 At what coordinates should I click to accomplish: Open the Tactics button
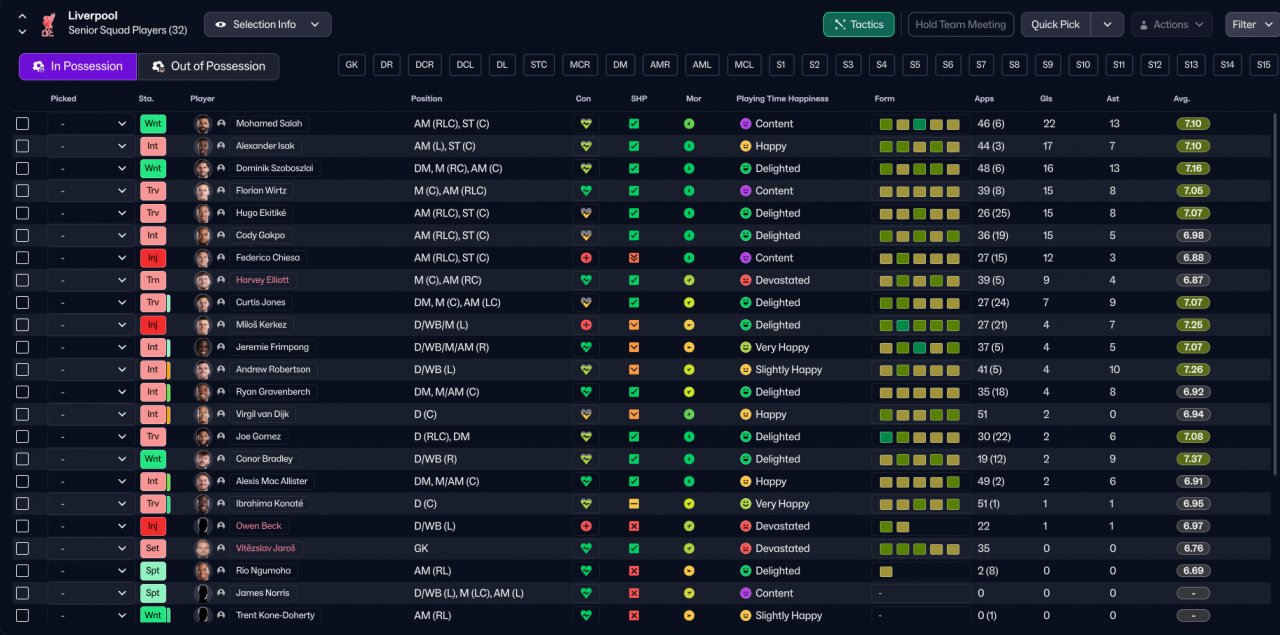(x=858, y=24)
